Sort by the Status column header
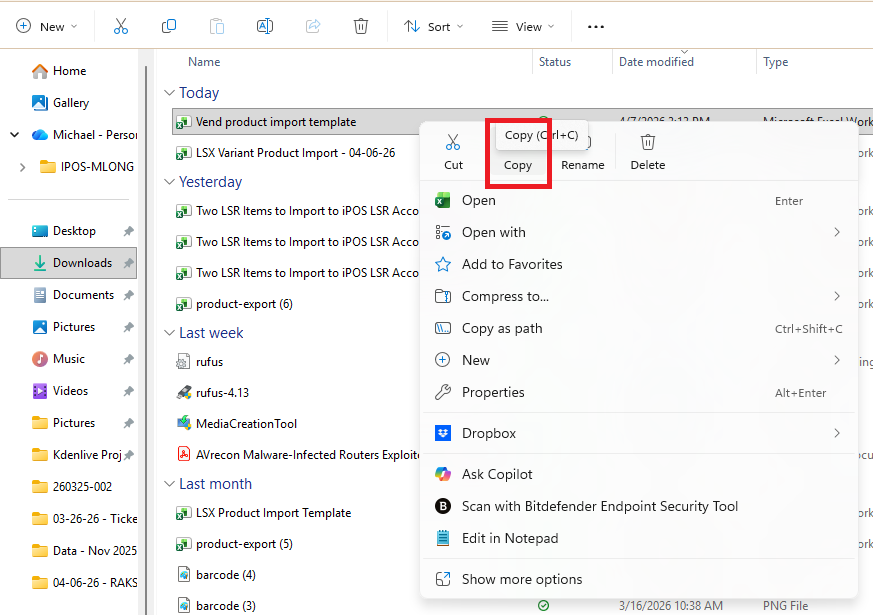This screenshot has height=615, width=873. [555, 62]
